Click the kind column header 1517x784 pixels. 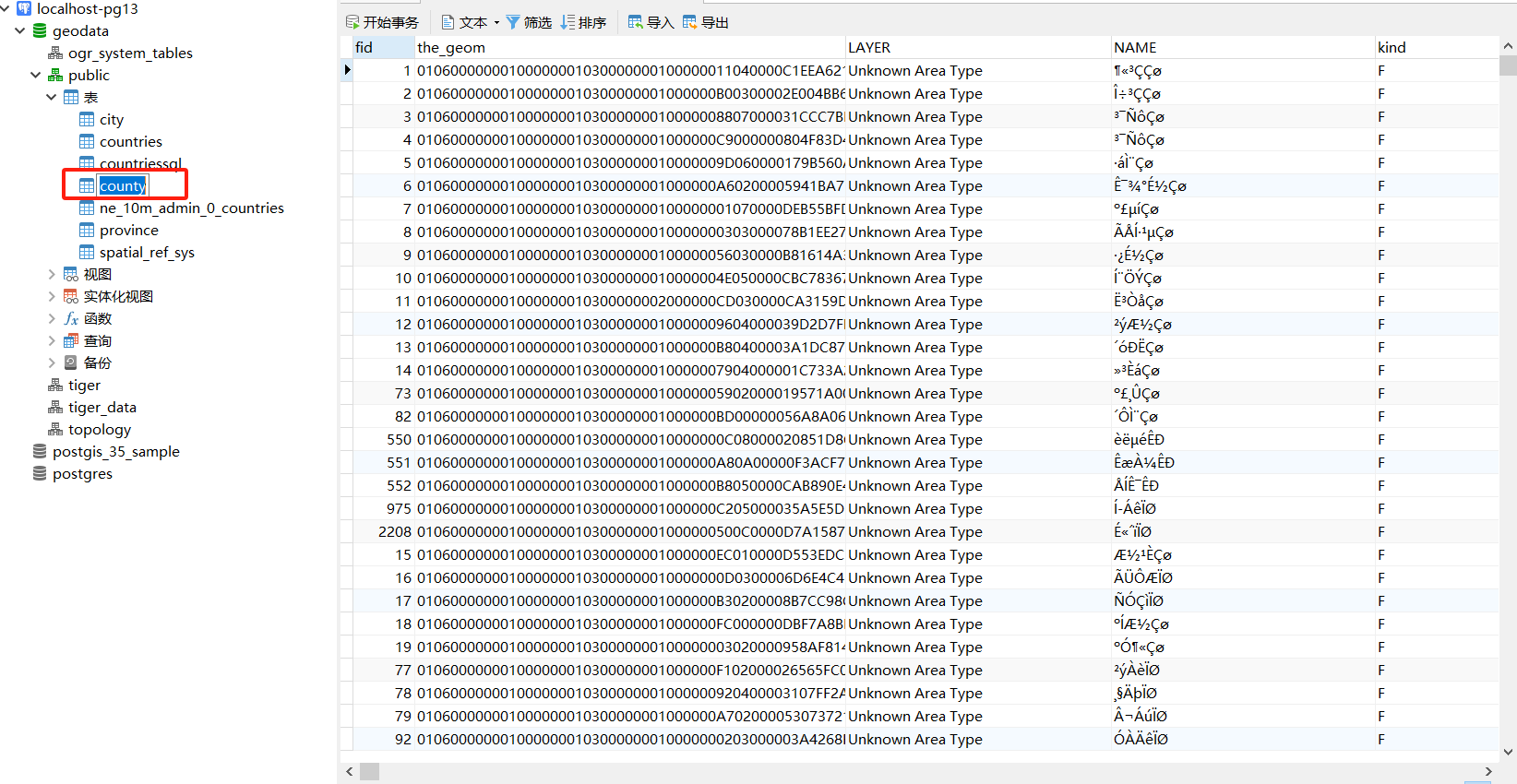[1437, 47]
